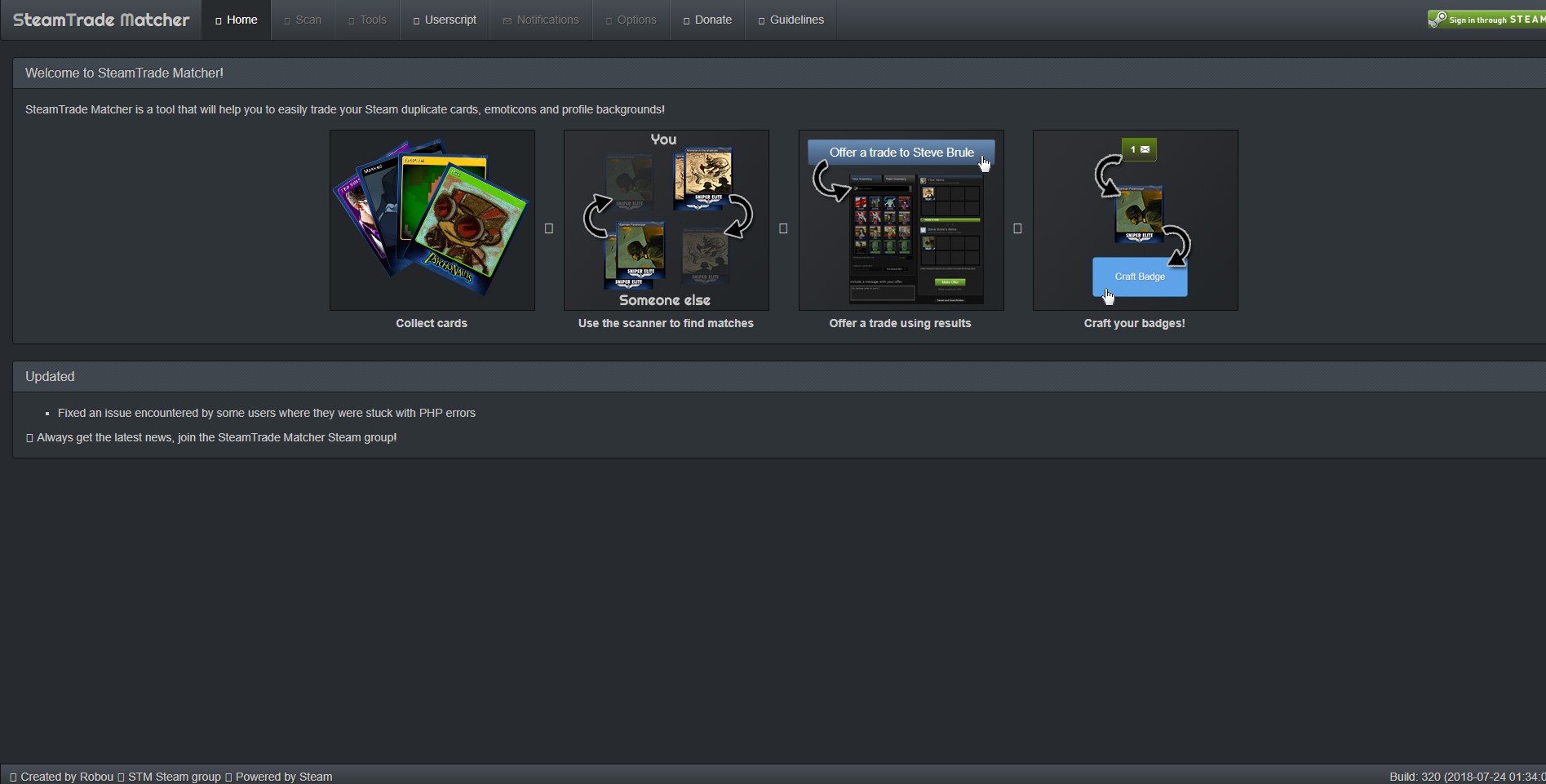The image size is (1546, 784).
Task: View the Guidelines page
Action: pyautogui.click(x=791, y=20)
